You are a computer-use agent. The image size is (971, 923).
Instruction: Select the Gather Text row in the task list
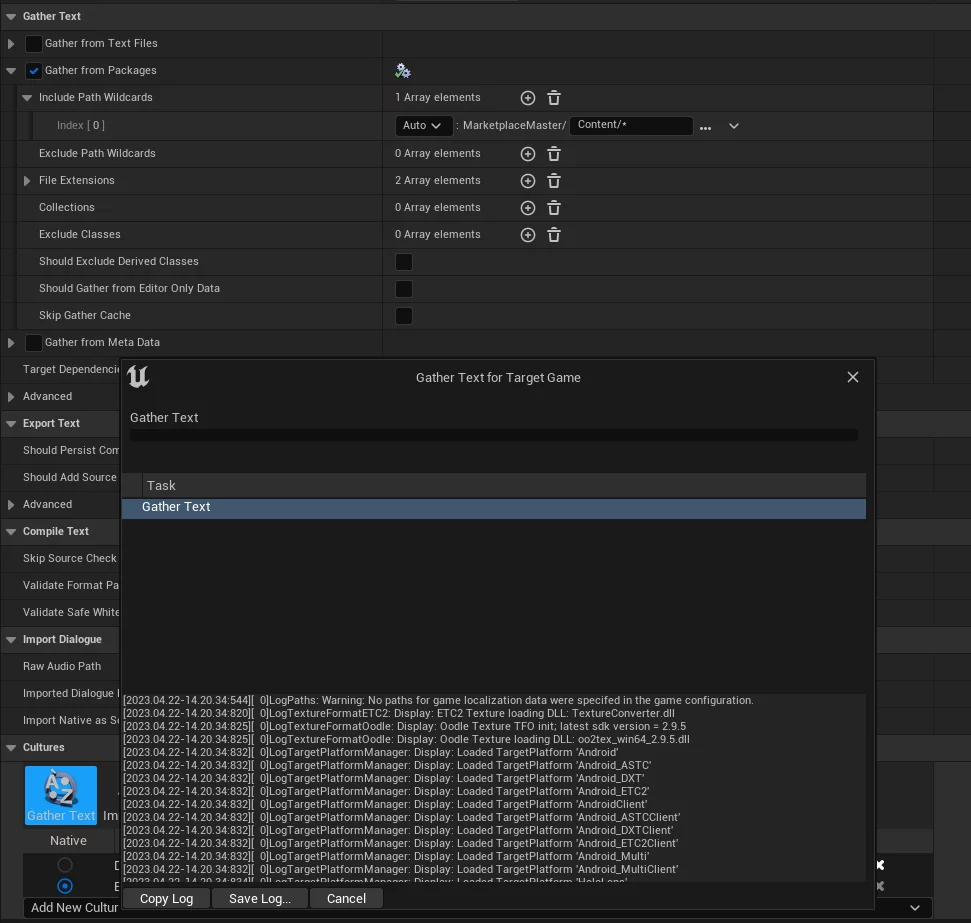point(494,508)
